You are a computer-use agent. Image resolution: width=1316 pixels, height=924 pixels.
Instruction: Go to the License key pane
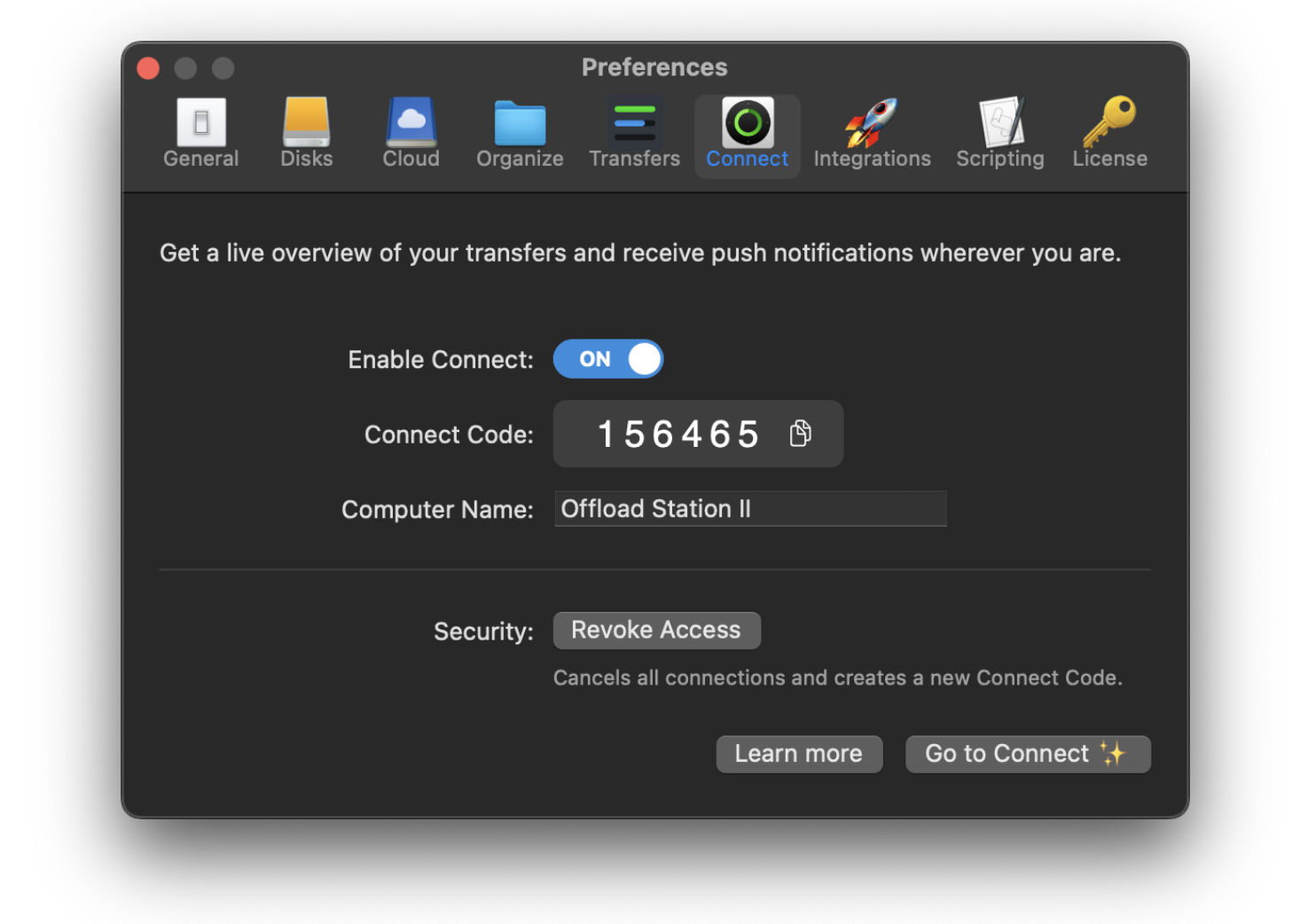[1109, 134]
